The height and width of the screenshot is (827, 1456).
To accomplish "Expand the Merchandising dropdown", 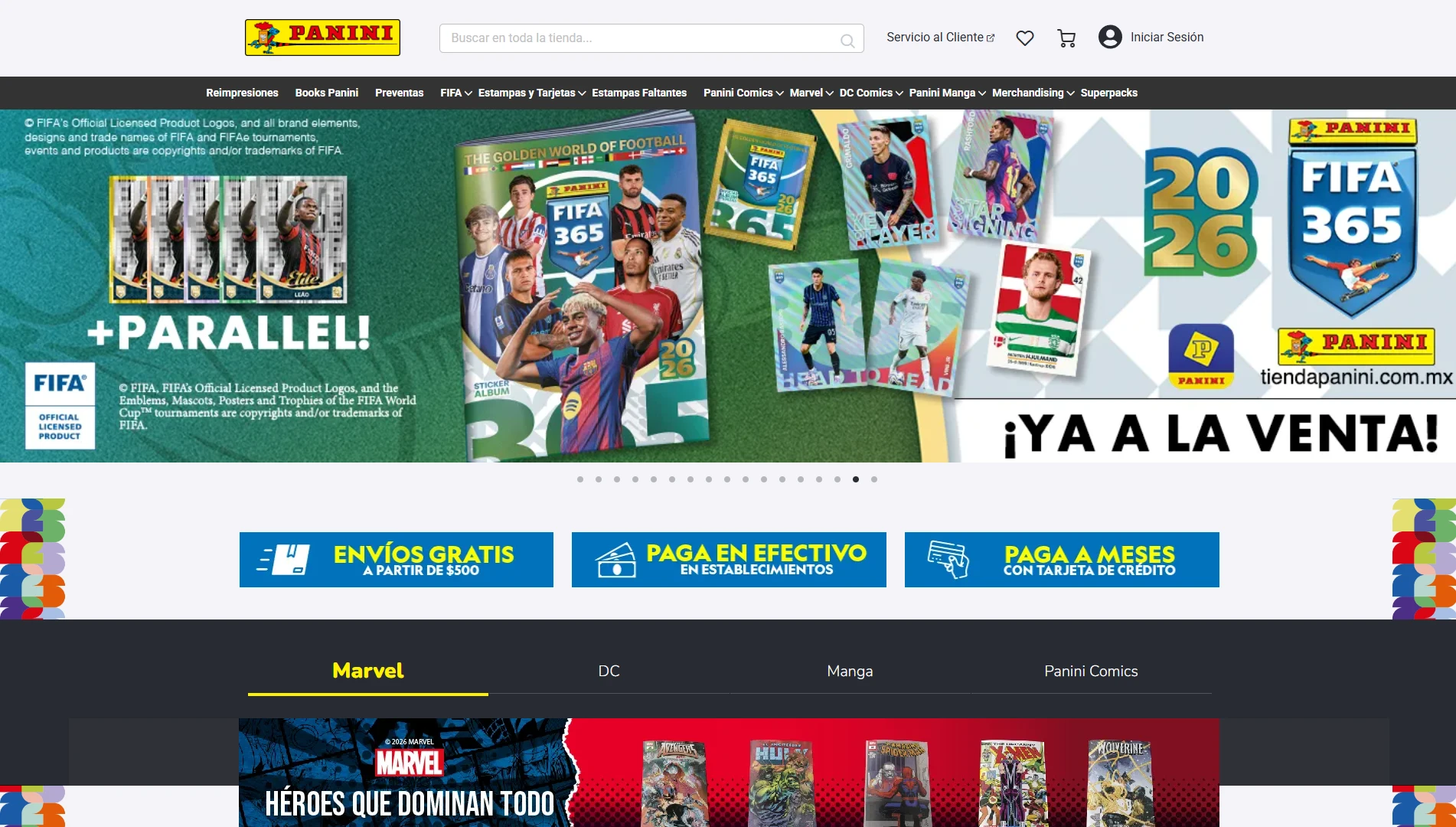I will [1033, 93].
